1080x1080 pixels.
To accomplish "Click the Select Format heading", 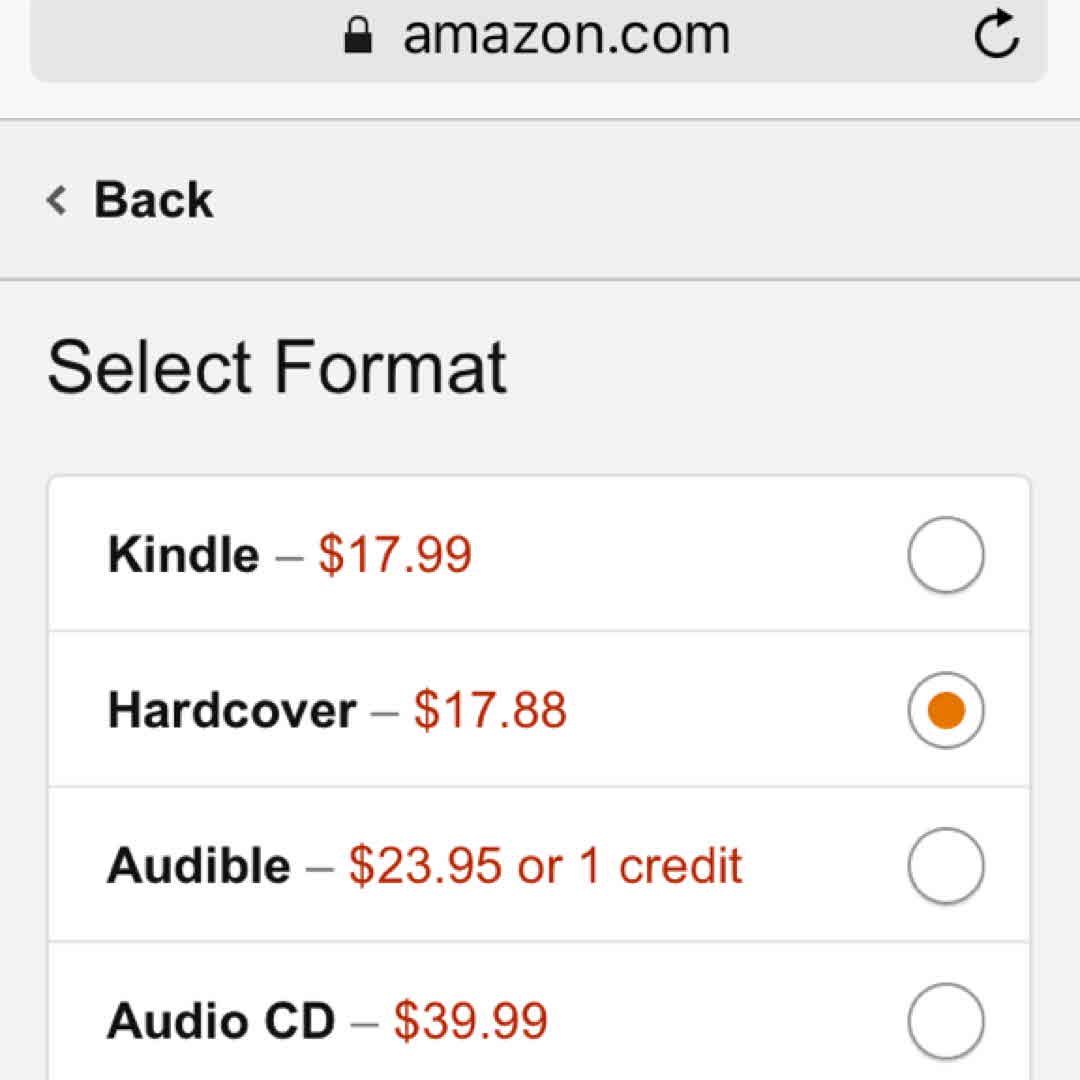I will pos(277,367).
